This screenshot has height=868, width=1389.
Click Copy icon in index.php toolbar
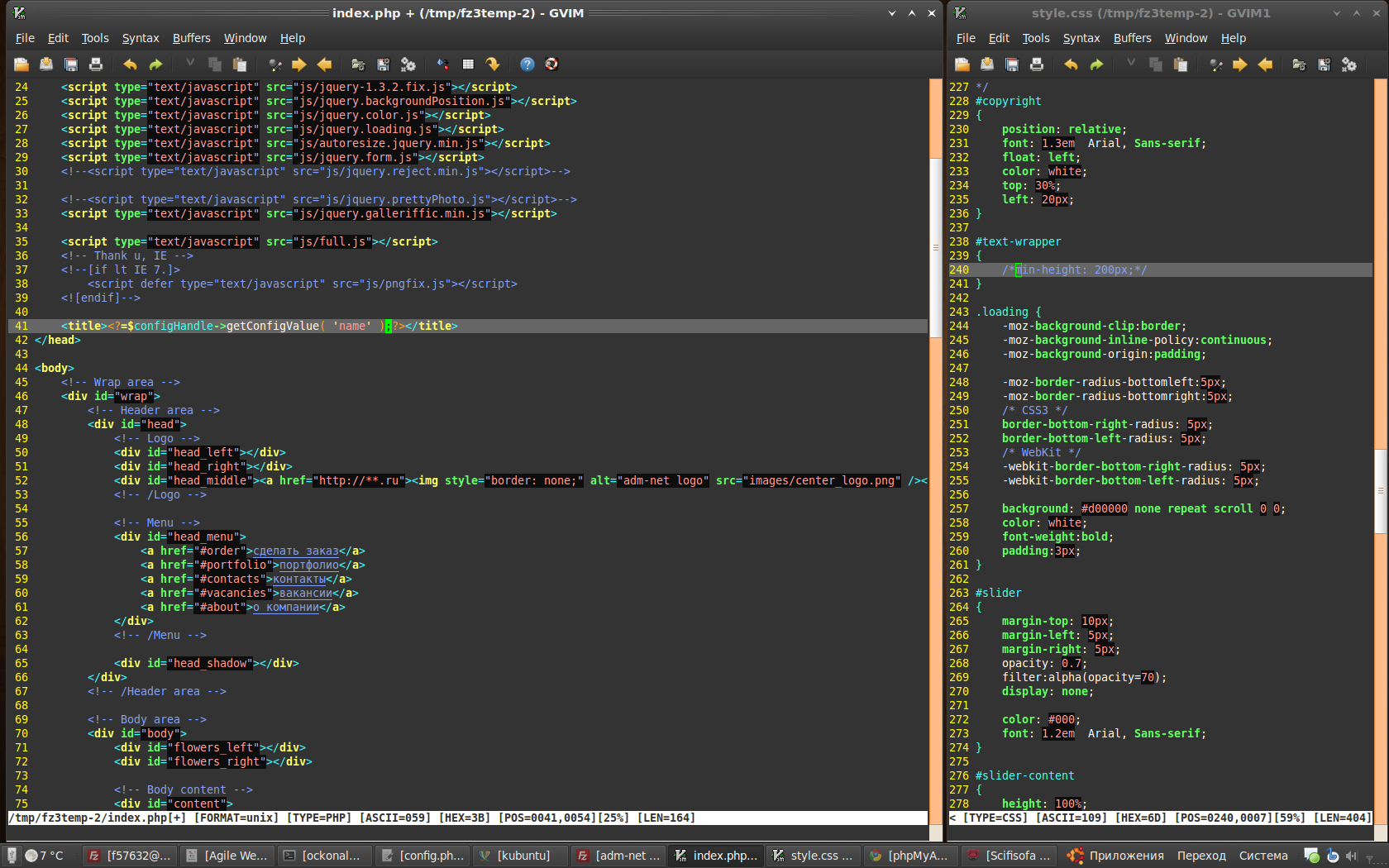215,64
